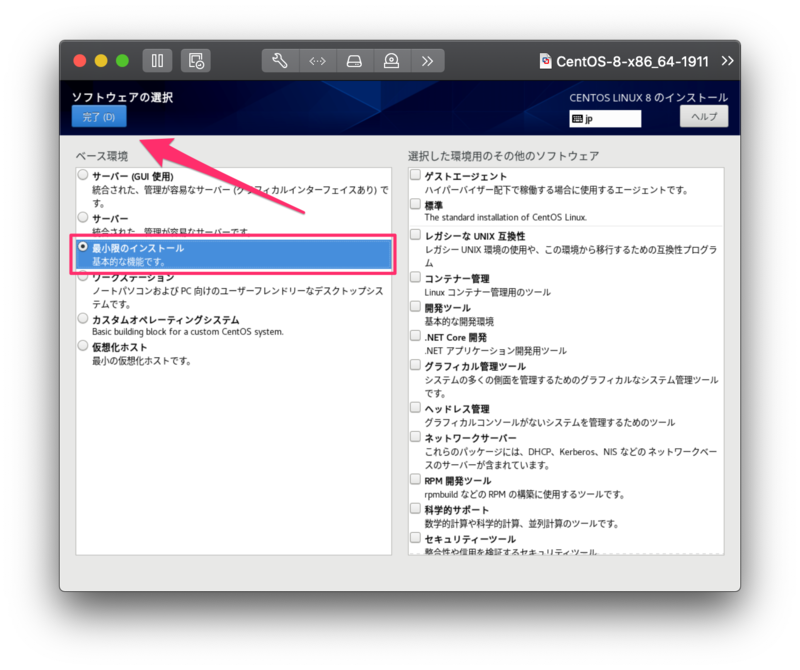
Task: Click the 'Linux コンテナー管理用のツール' description
Action: click(488, 292)
